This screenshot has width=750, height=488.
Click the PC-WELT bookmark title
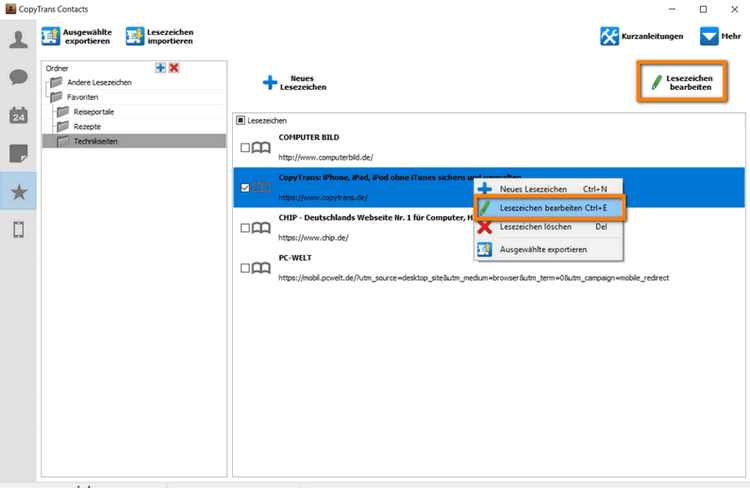pyautogui.click(x=295, y=258)
